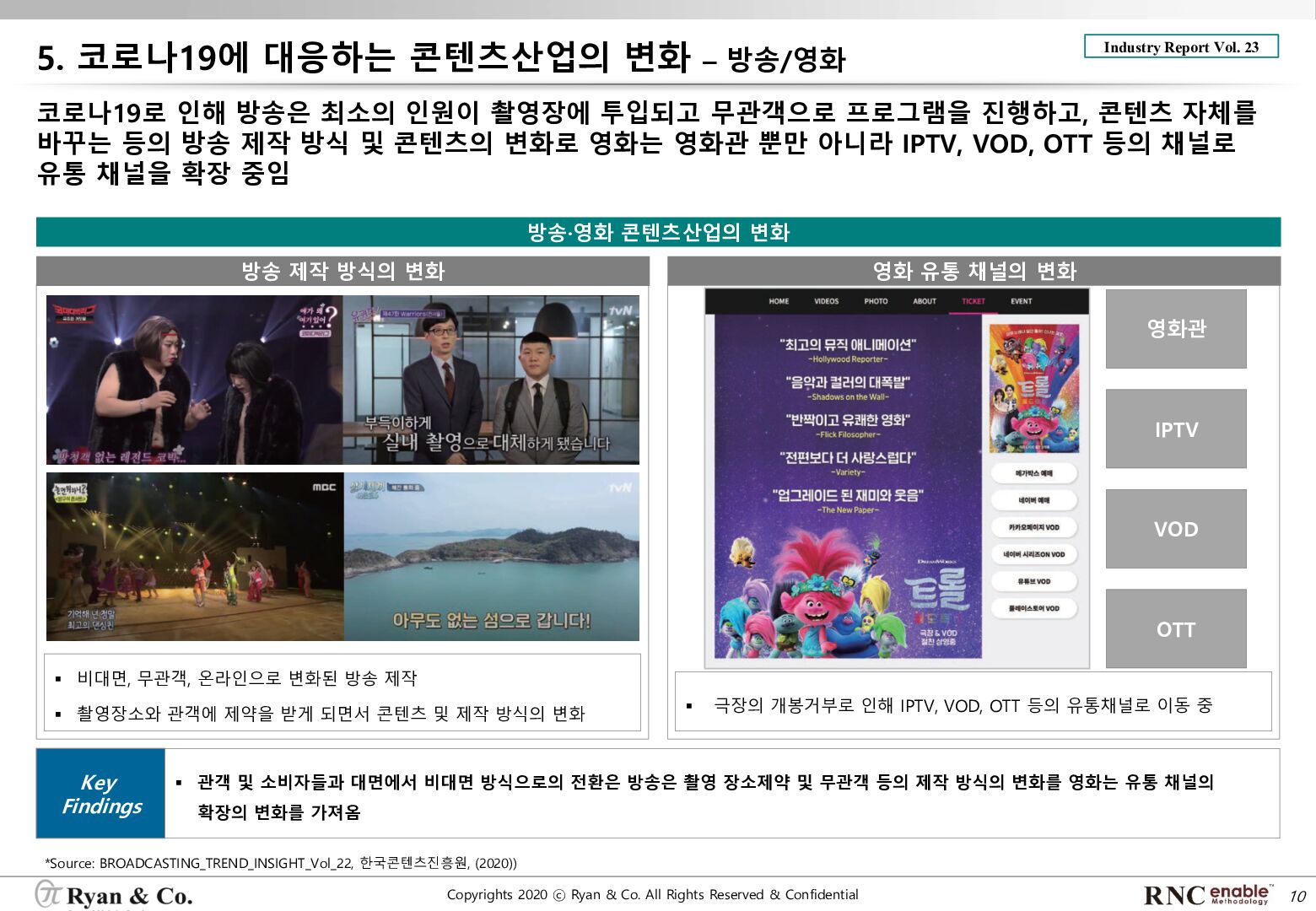The height and width of the screenshot is (911, 1316).
Task: Click the small Trolls poster thumbnail
Action: (1033, 389)
